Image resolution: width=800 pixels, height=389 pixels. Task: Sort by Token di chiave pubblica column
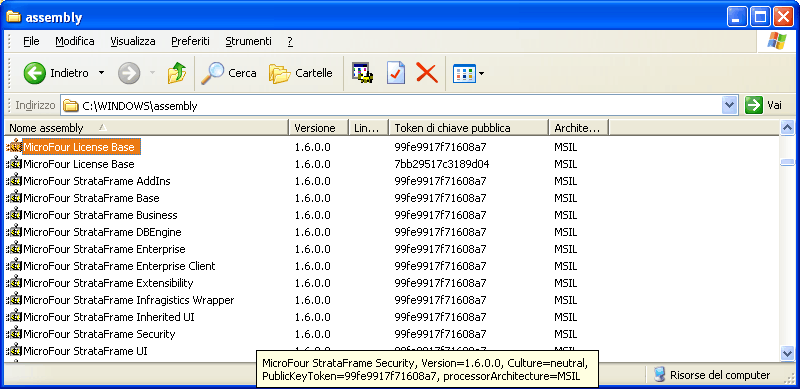pyautogui.click(x=468, y=128)
